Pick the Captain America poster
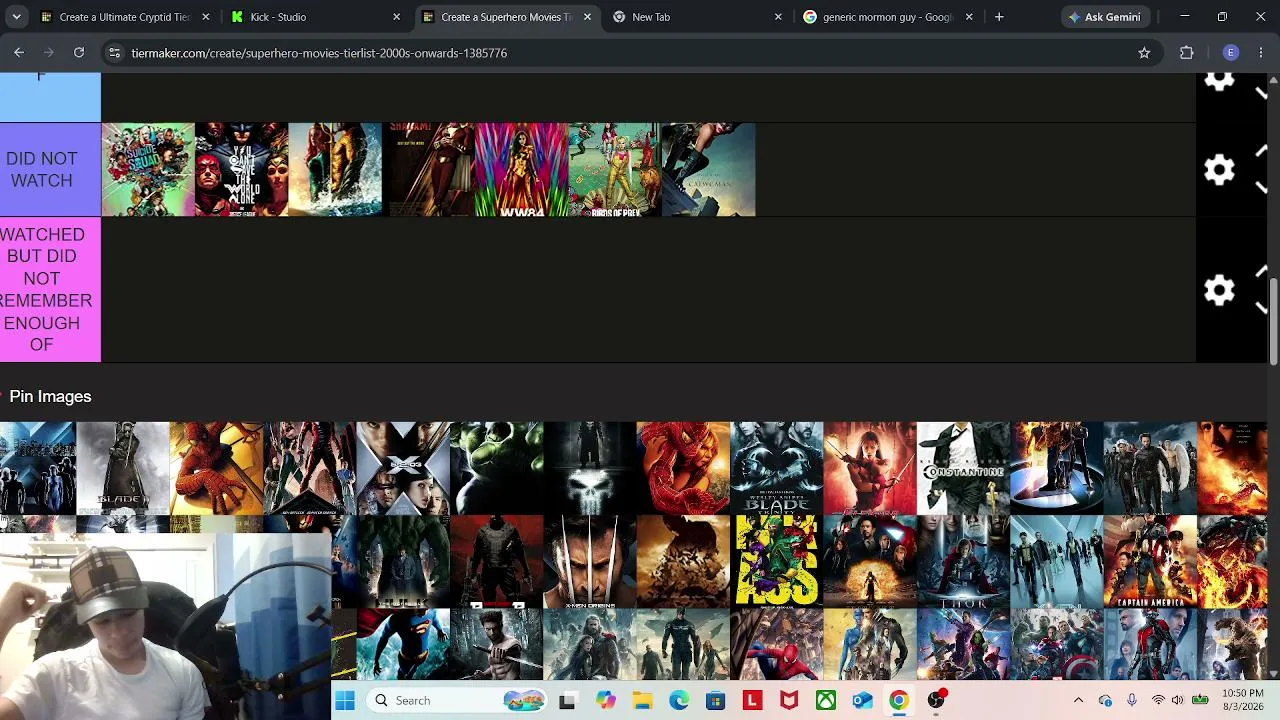The width and height of the screenshot is (1280, 720). 1150,562
